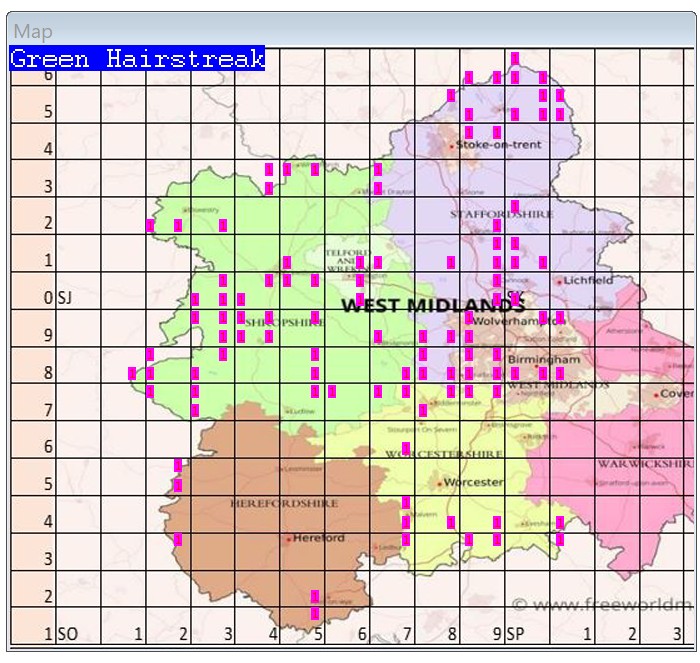
Task: Click the Telford and Wrekin label
Action: (347, 260)
